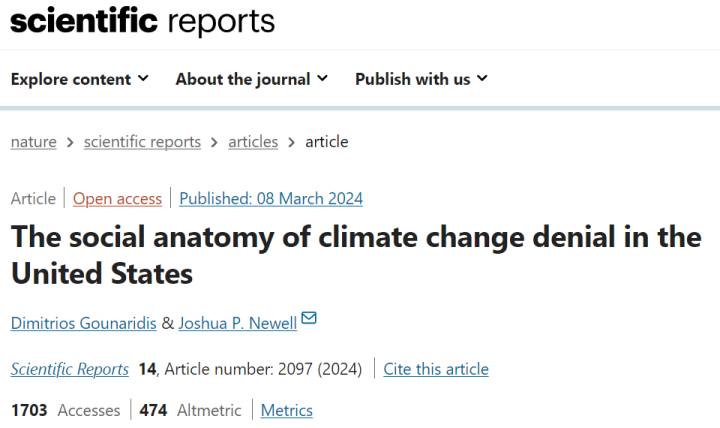The height and width of the screenshot is (428, 720).
Task: Go to the nature breadcrumb link
Action: tap(33, 142)
